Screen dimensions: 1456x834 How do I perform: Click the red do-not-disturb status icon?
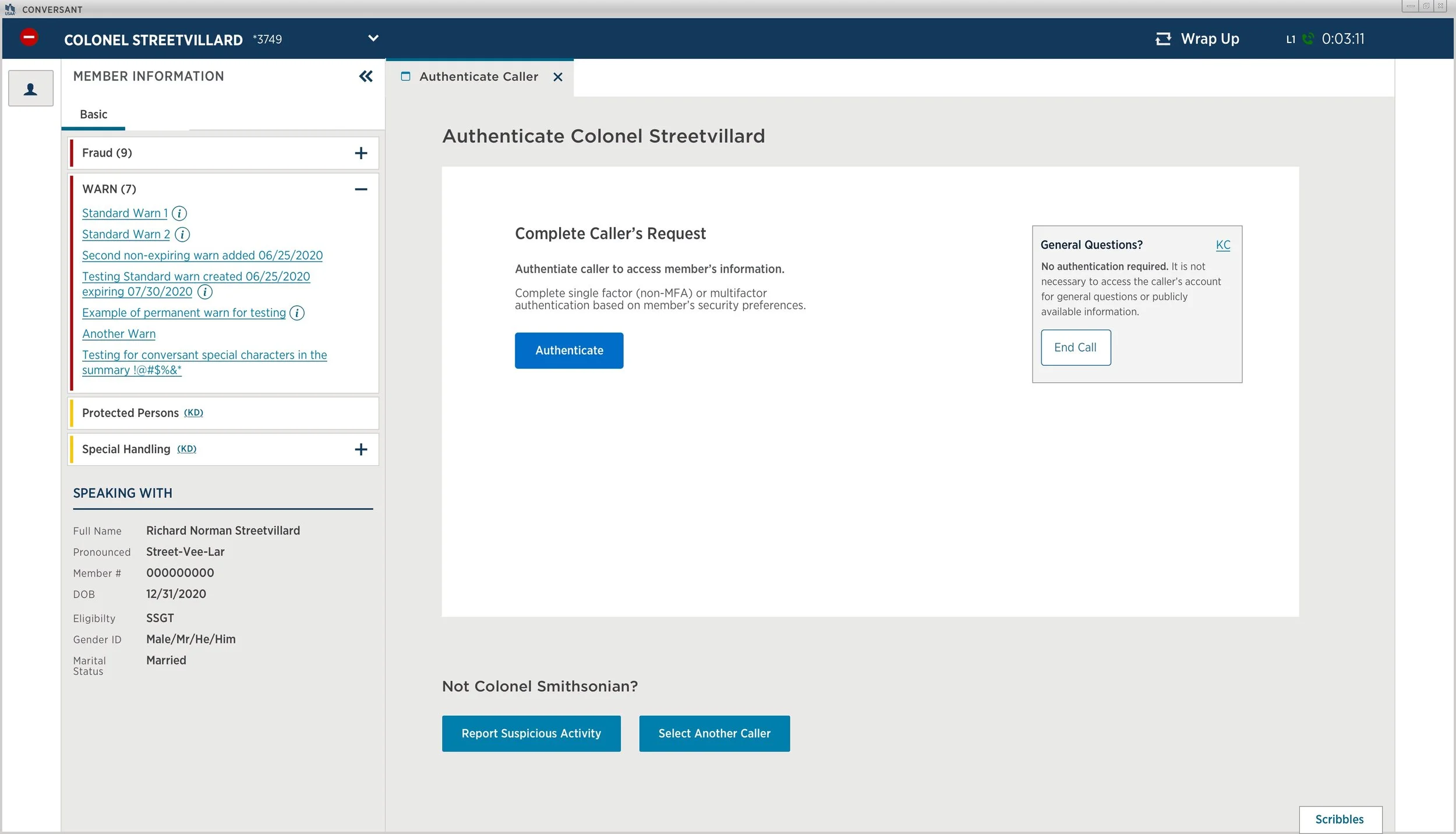(29, 37)
